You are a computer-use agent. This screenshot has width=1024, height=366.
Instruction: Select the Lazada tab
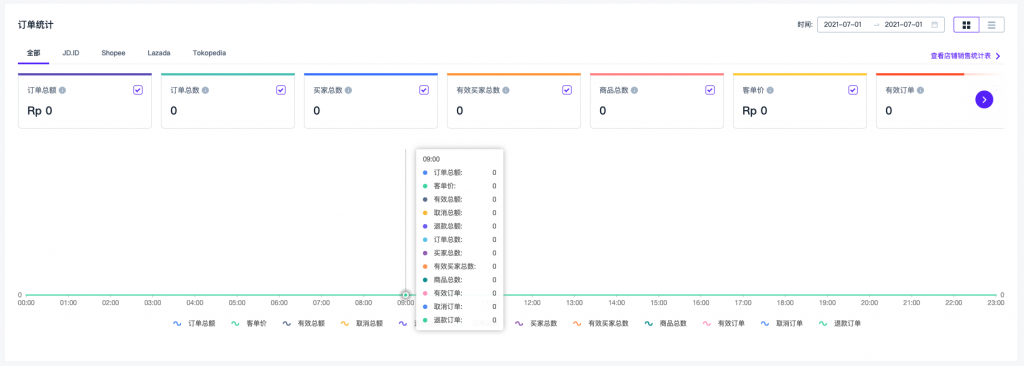click(x=159, y=53)
